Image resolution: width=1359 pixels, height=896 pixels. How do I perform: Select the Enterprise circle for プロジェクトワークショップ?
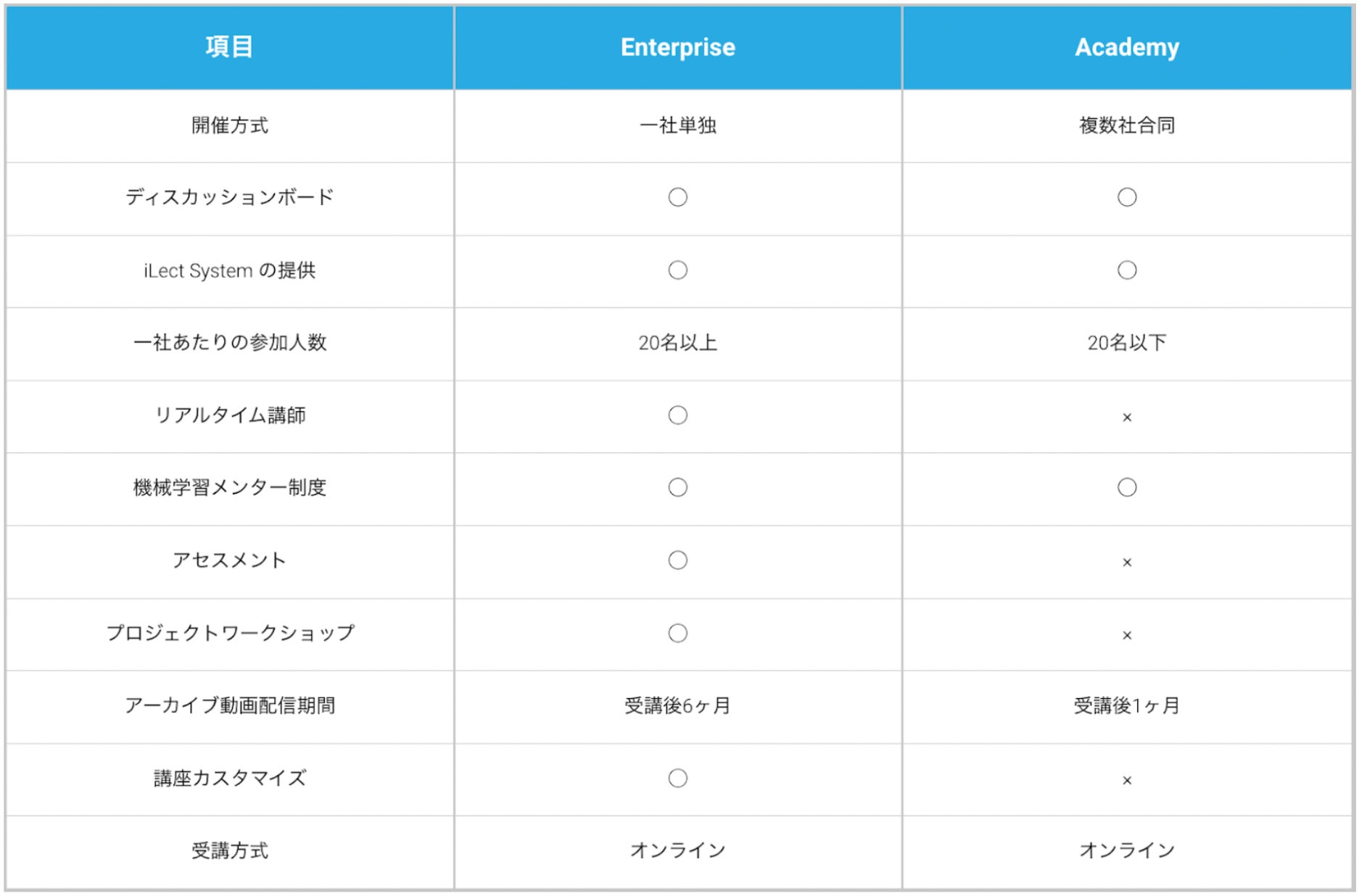coord(677,633)
